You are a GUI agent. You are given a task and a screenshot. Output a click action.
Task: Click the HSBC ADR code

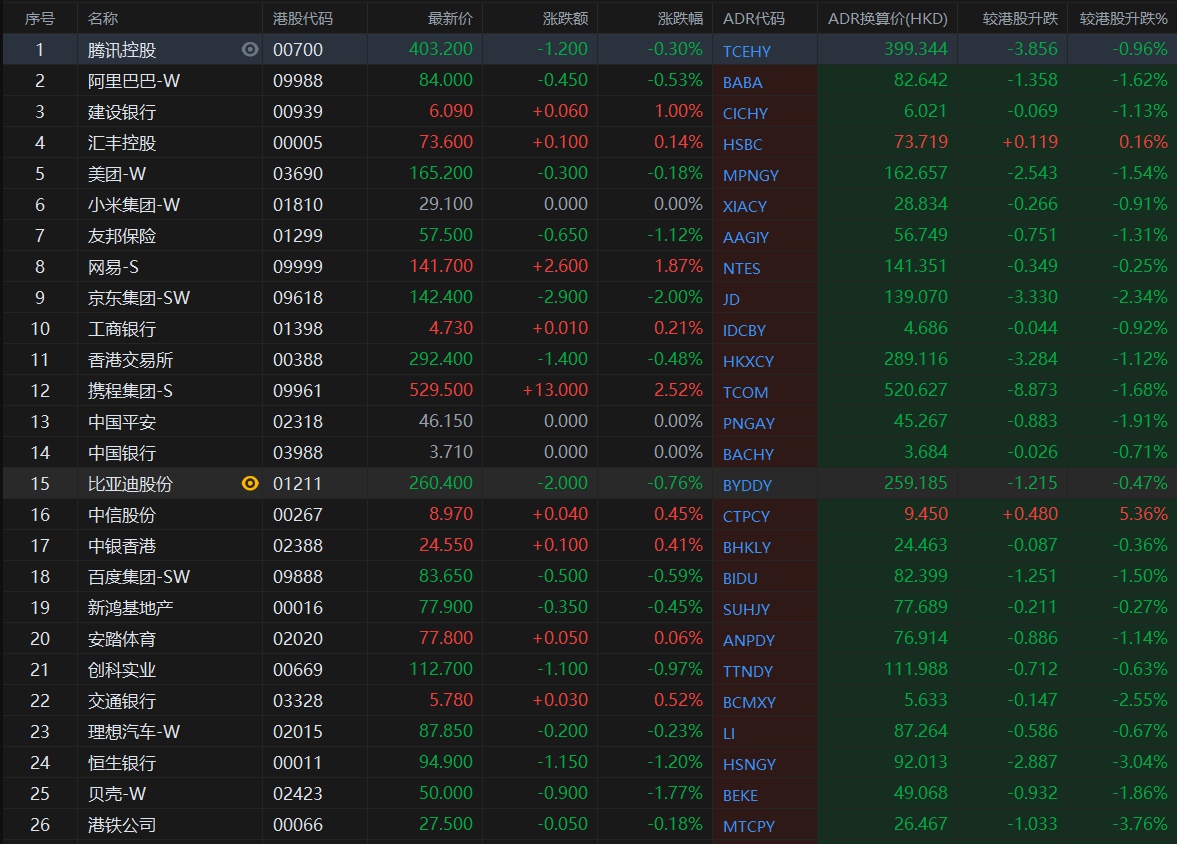coord(743,144)
